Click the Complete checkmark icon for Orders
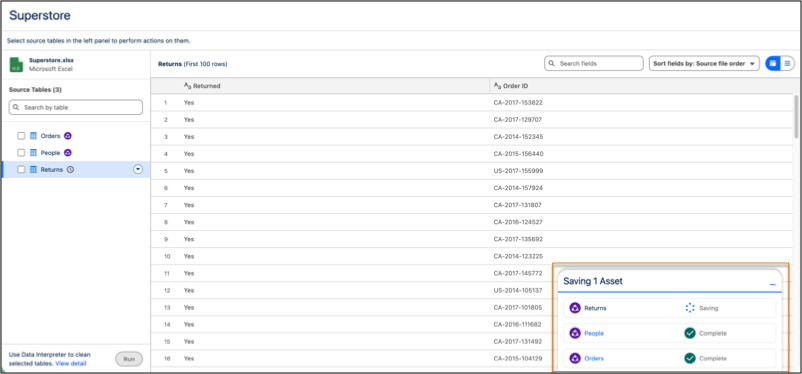 click(689, 359)
